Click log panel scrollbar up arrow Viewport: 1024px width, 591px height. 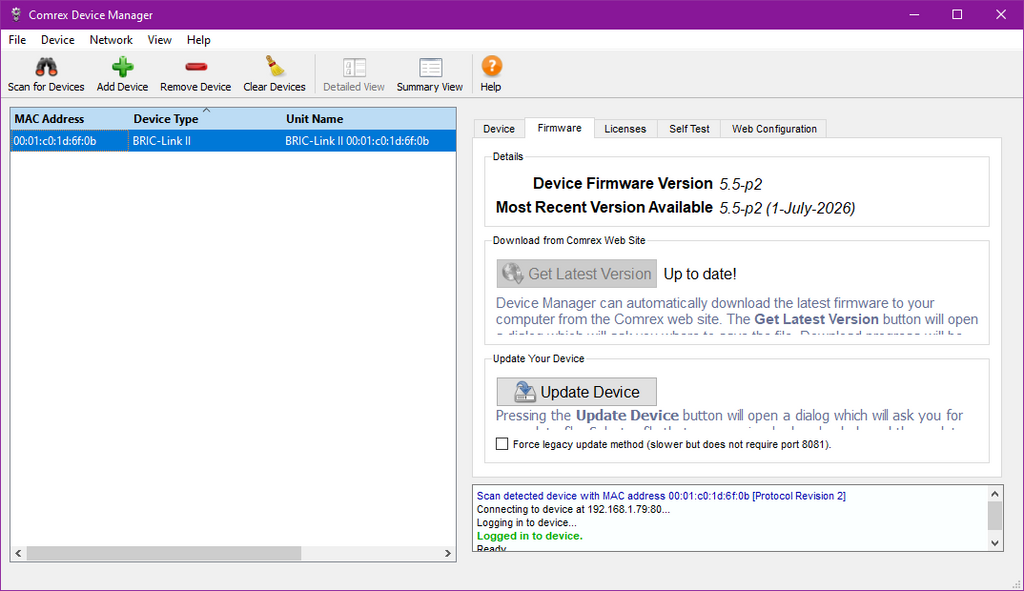coord(995,494)
